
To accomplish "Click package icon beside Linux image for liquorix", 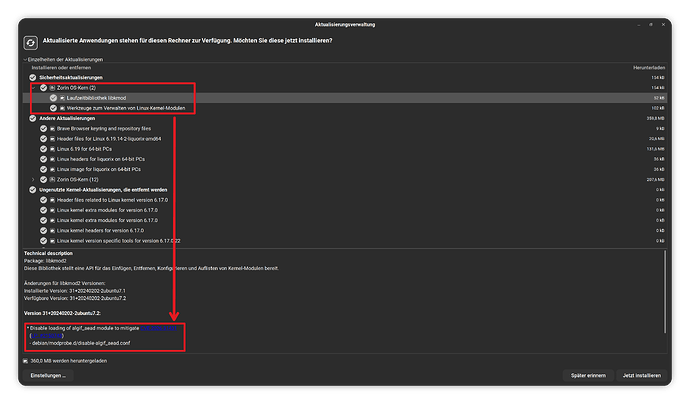I will coord(52,169).
